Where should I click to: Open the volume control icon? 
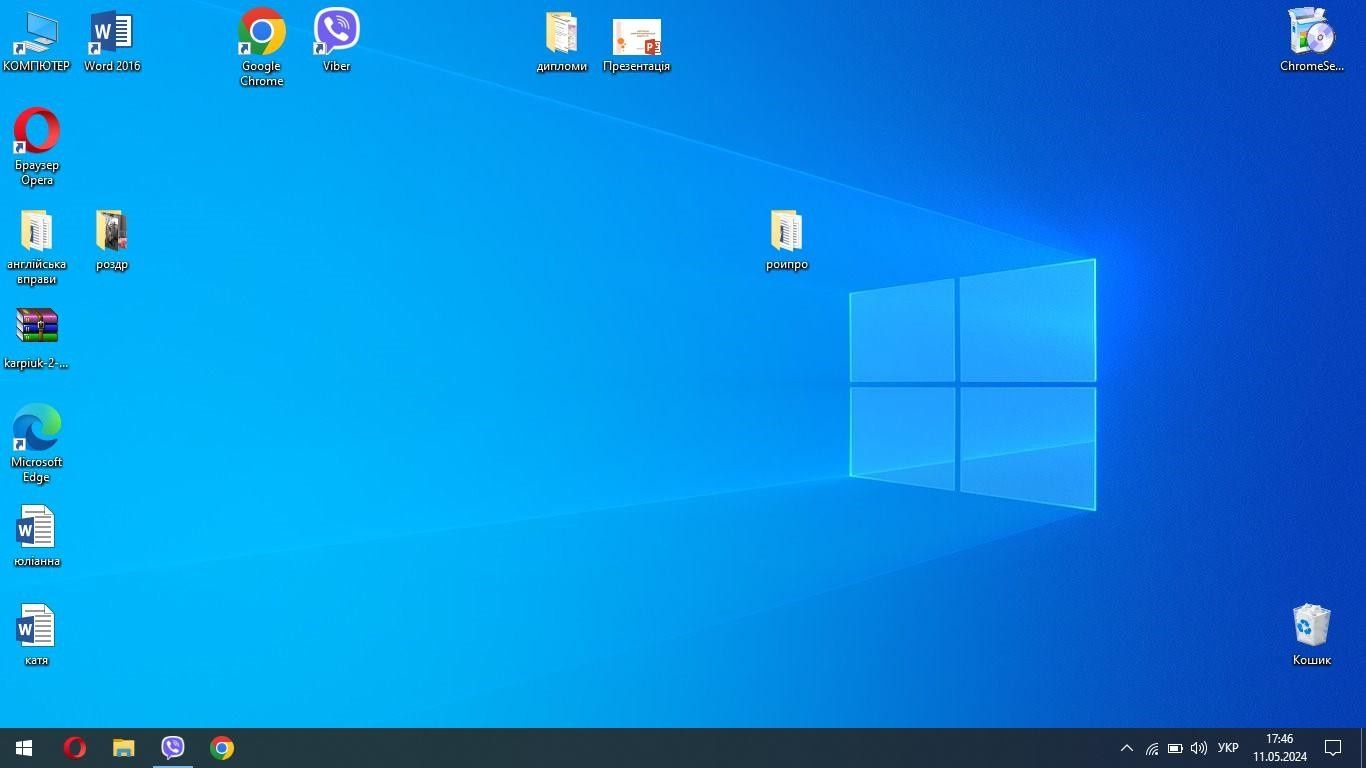pyautogui.click(x=1198, y=748)
